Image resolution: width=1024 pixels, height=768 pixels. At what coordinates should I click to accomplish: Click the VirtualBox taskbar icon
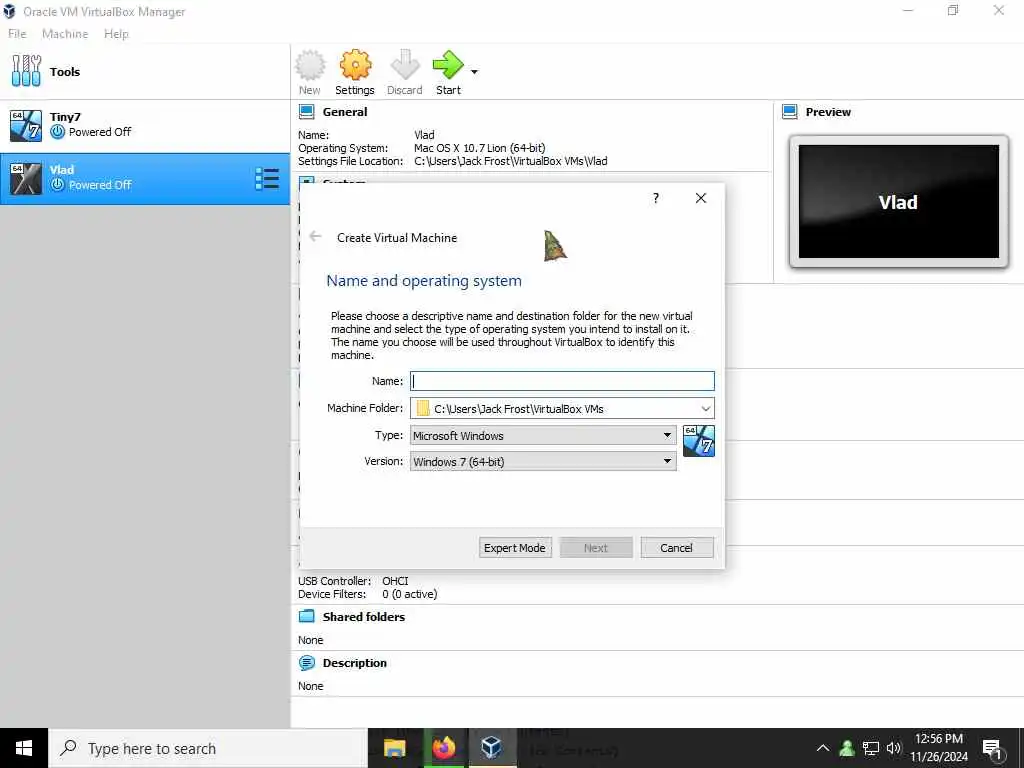[492, 748]
